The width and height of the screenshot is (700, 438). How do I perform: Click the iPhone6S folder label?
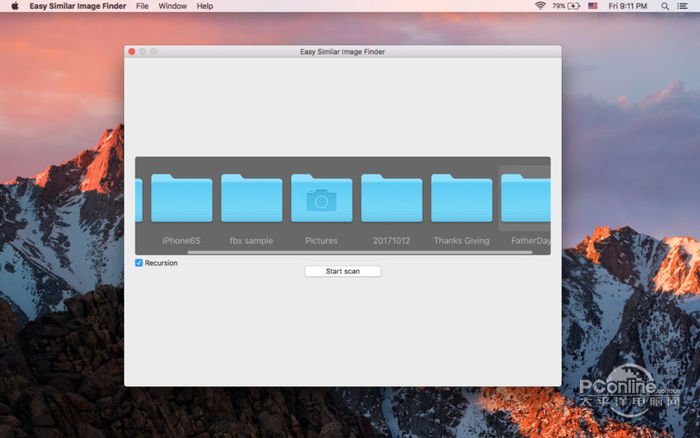[181, 241]
